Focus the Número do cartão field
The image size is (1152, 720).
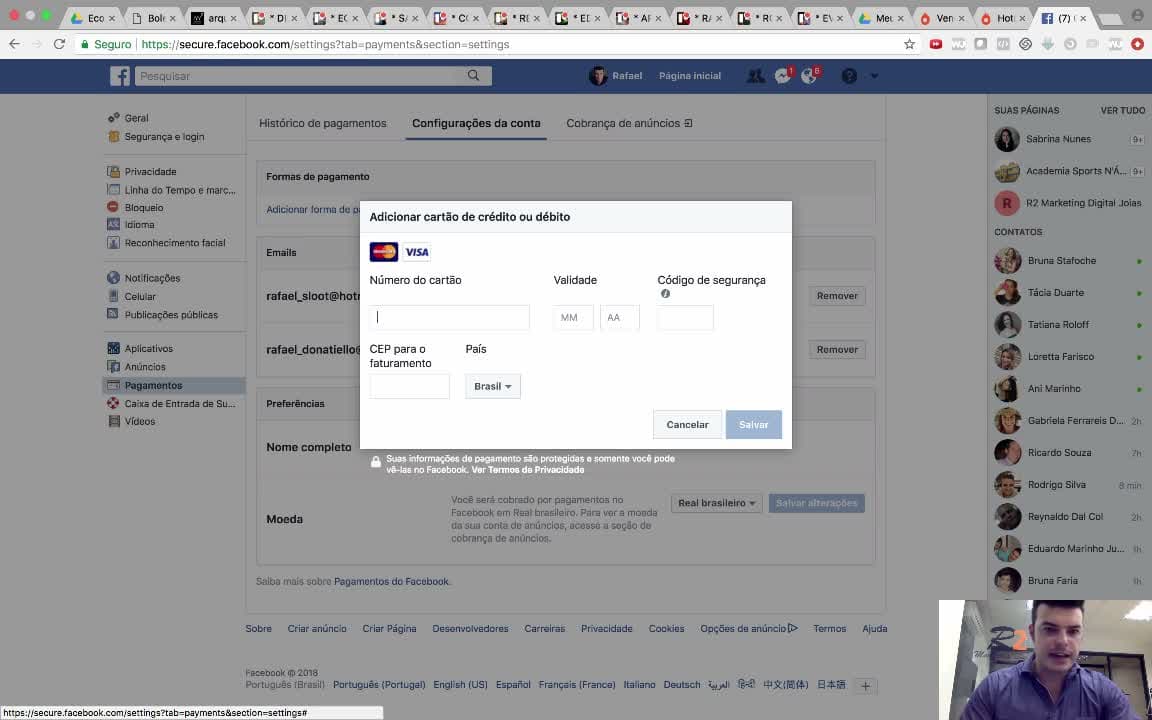449,317
